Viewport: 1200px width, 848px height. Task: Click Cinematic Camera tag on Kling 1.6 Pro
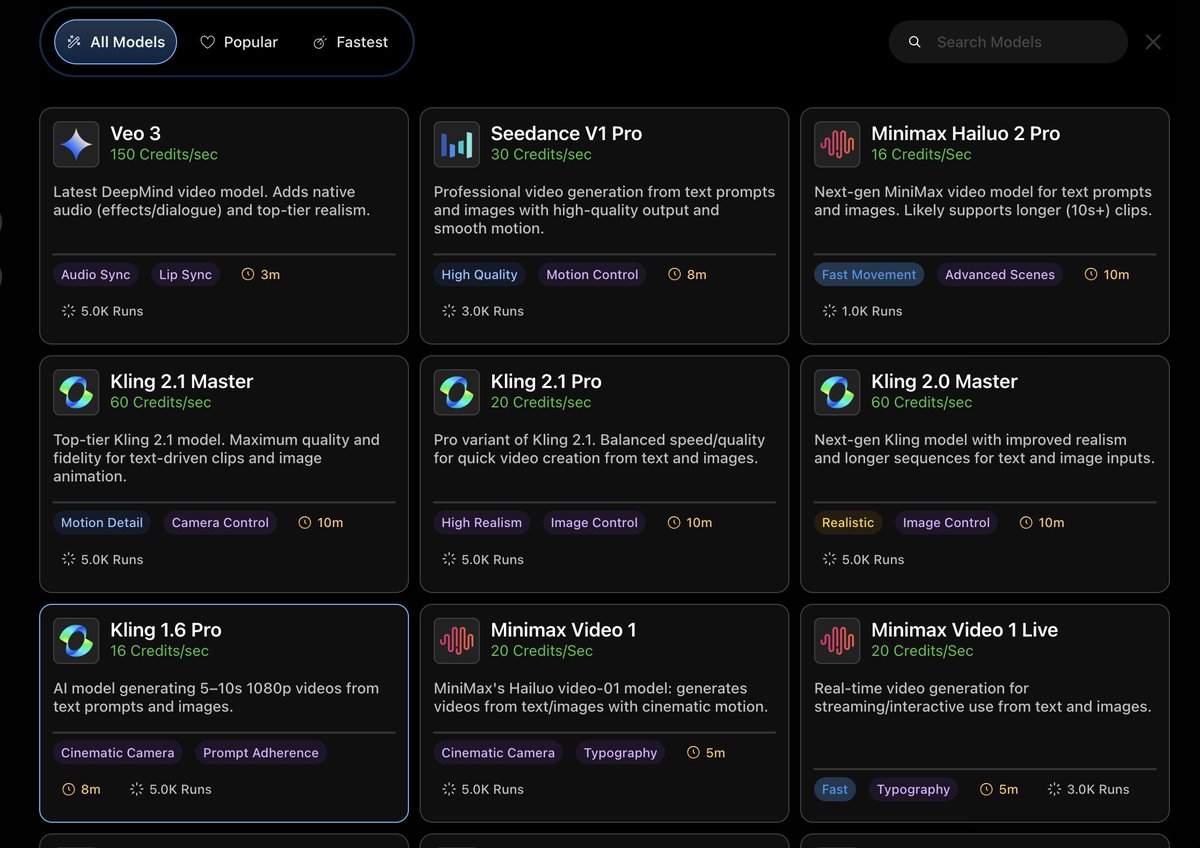(x=118, y=752)
